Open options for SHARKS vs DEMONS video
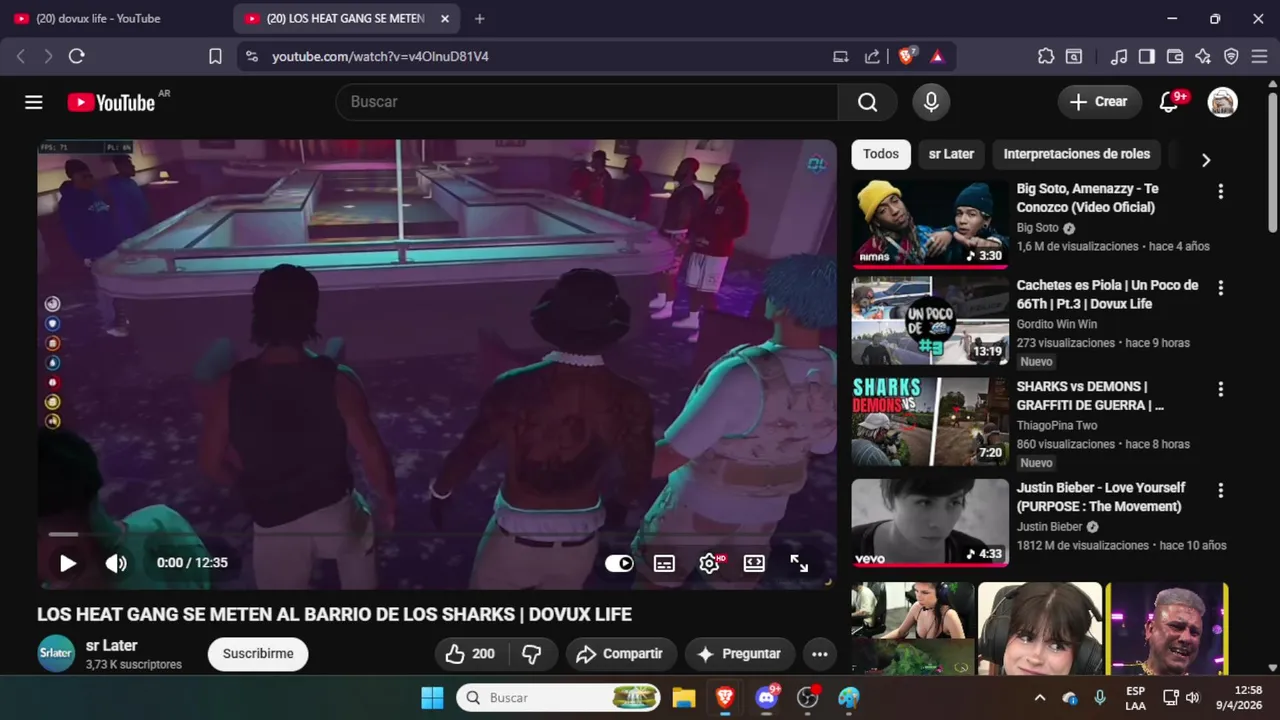Screen dimensions: 1280x720 1220,389
